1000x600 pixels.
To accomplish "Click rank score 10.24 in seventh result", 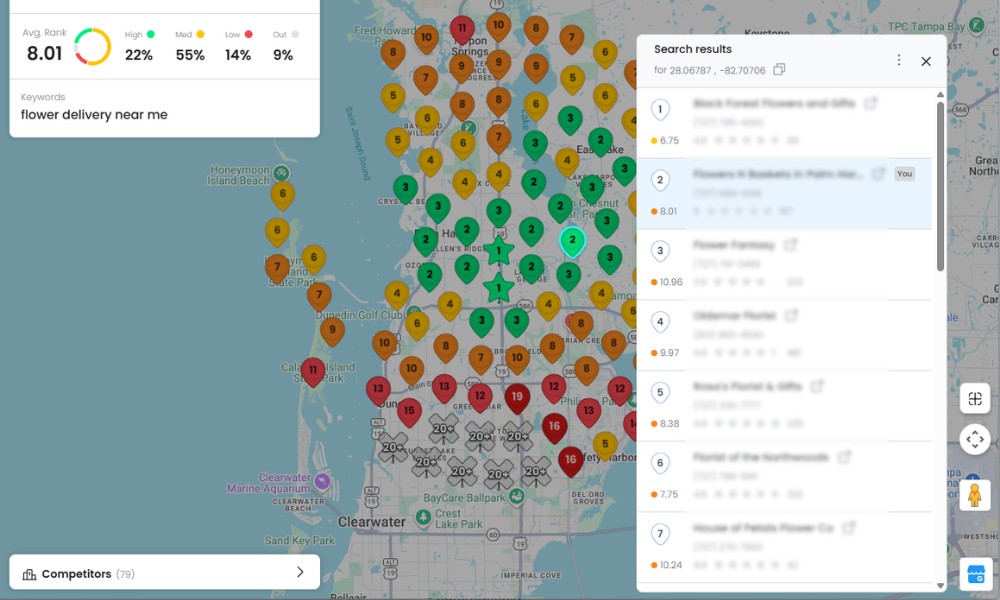I will pyautogui.click(x=671, y=565).
